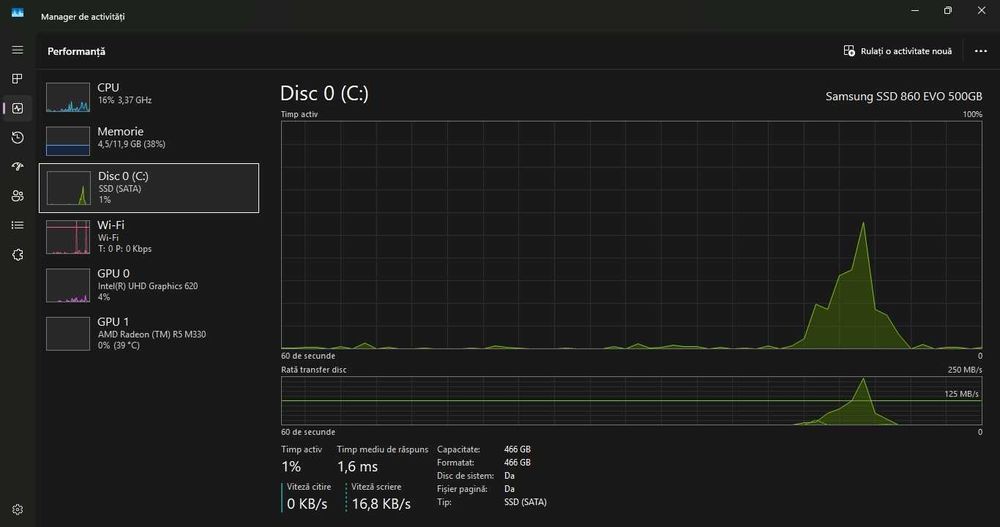Viewport: 1000px width, 527px height.
Task: Select Memorie in performance list
Action: click(149, 140)
